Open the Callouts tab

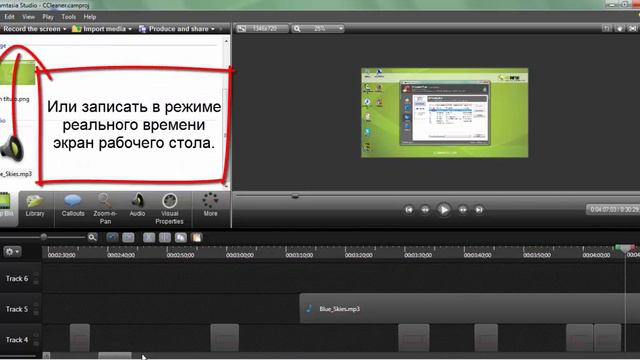tap(73, 206)
